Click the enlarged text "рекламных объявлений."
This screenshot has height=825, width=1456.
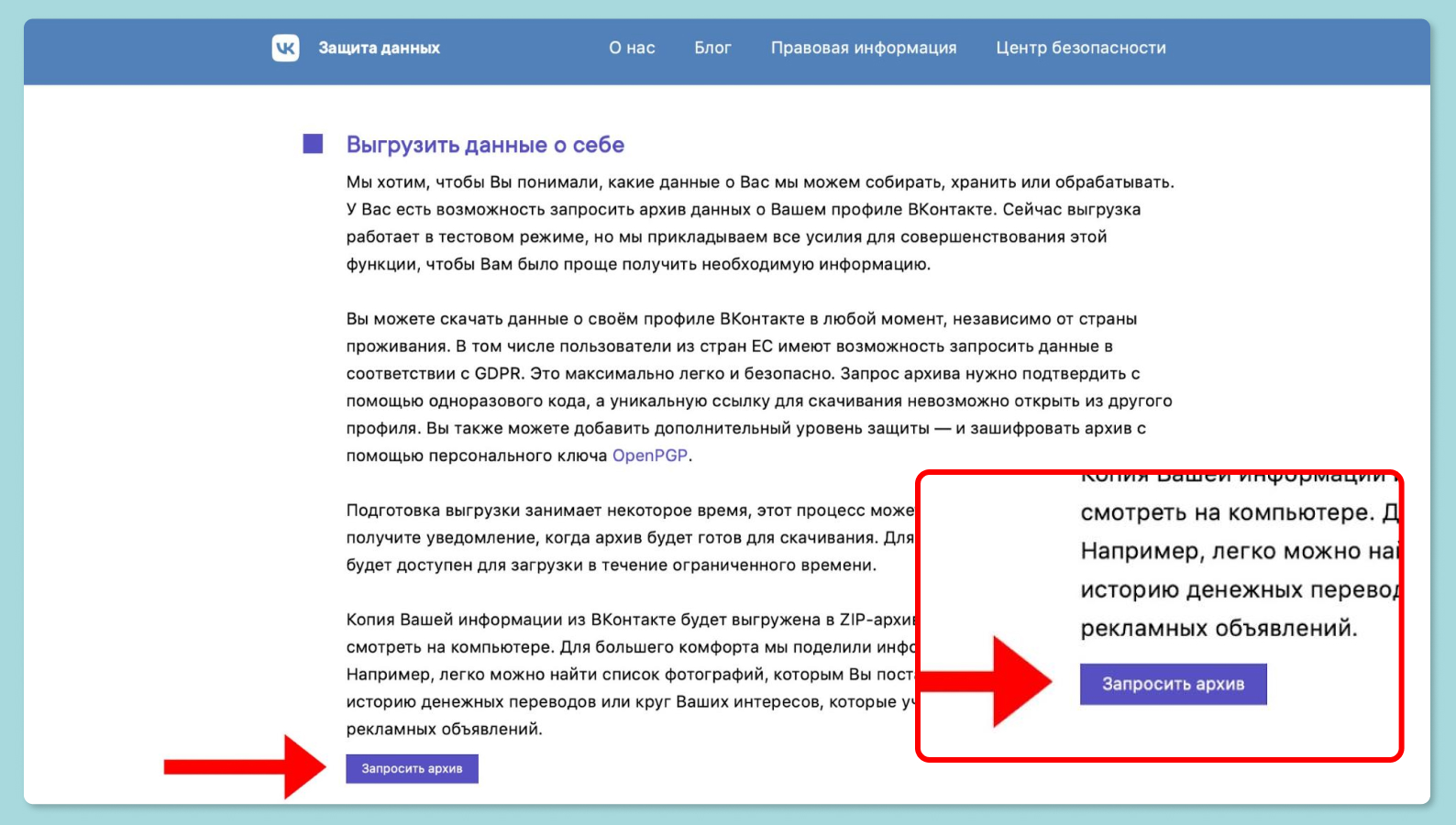click(1219, 629)
